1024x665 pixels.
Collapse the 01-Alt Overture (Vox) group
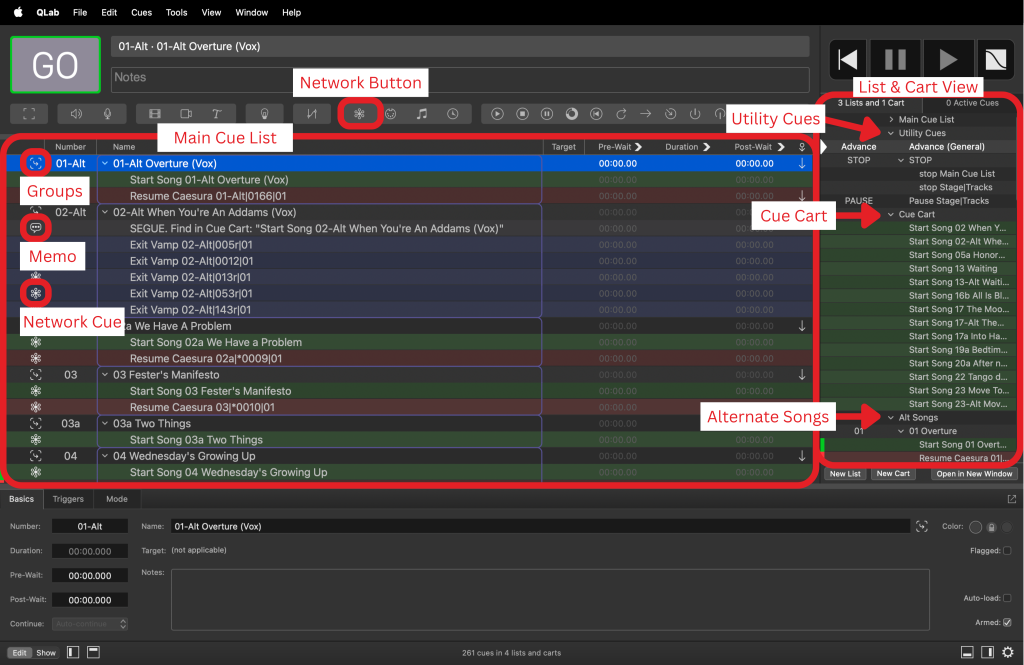[104, 163]
